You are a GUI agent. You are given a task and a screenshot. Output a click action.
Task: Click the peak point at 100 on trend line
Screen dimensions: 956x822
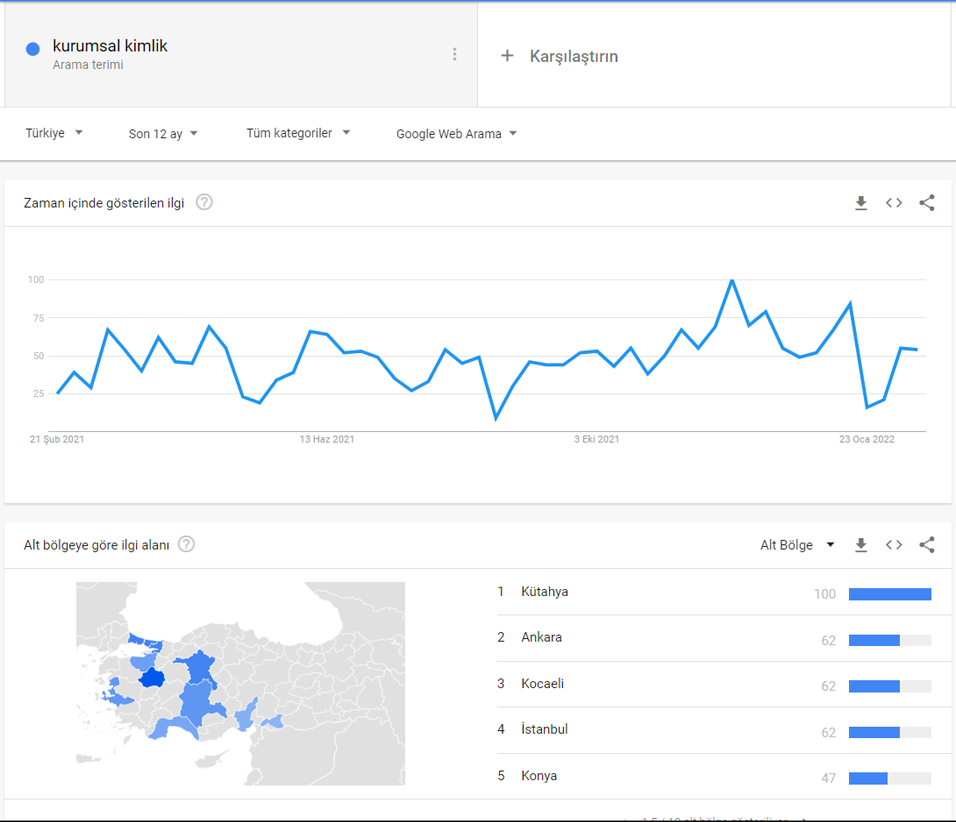(732, 281)
